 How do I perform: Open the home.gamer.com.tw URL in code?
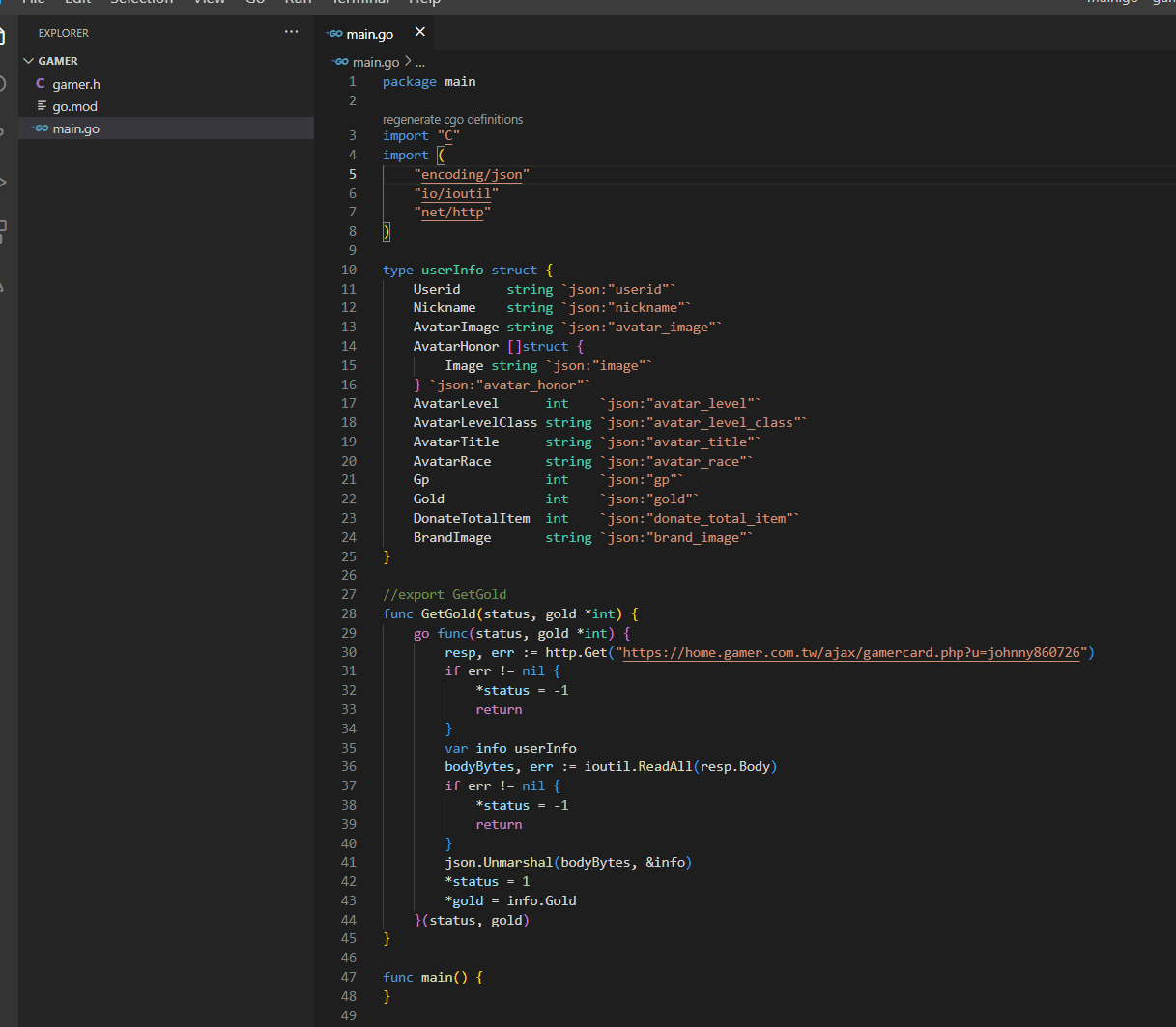point(851,653)
